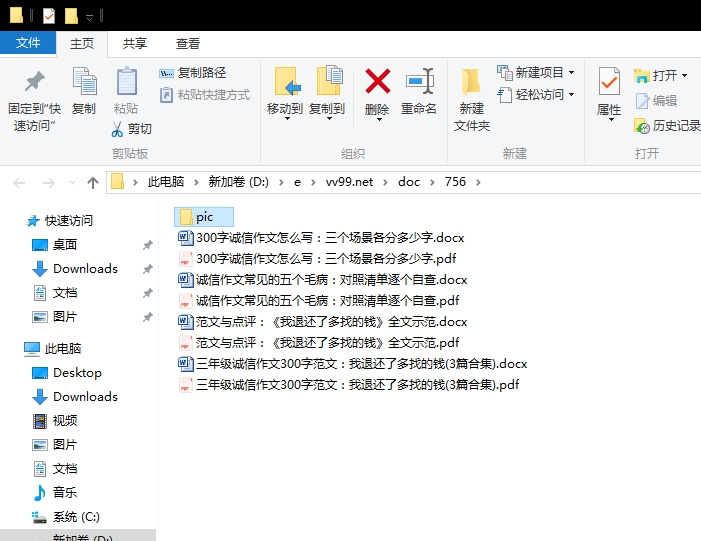Screen dimensions: 701x541
Task: Click 此电脑 in the sidebar
Action: pos(52,348)
